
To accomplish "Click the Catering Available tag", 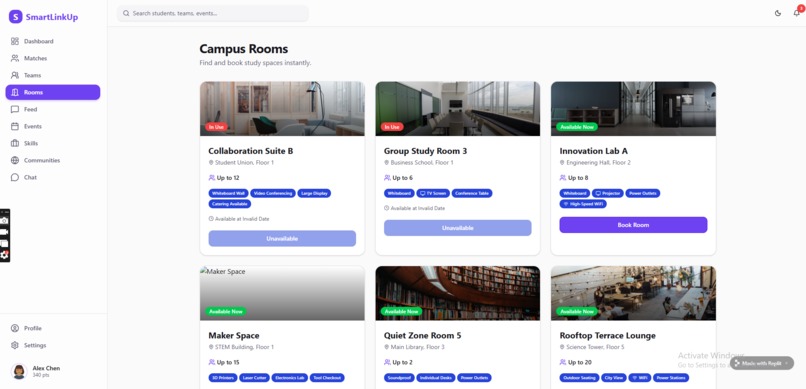I will pyautogui.click(x=230, y=204).
